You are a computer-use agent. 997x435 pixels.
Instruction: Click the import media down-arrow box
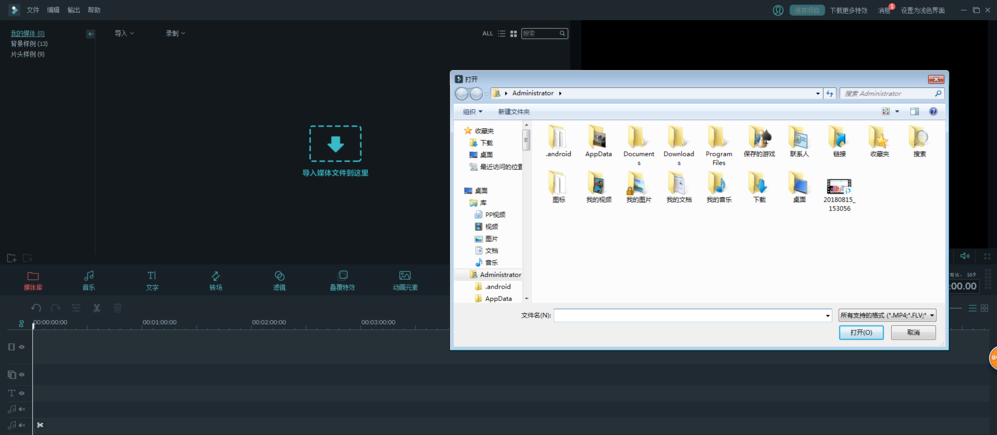(x=335, y=144)
